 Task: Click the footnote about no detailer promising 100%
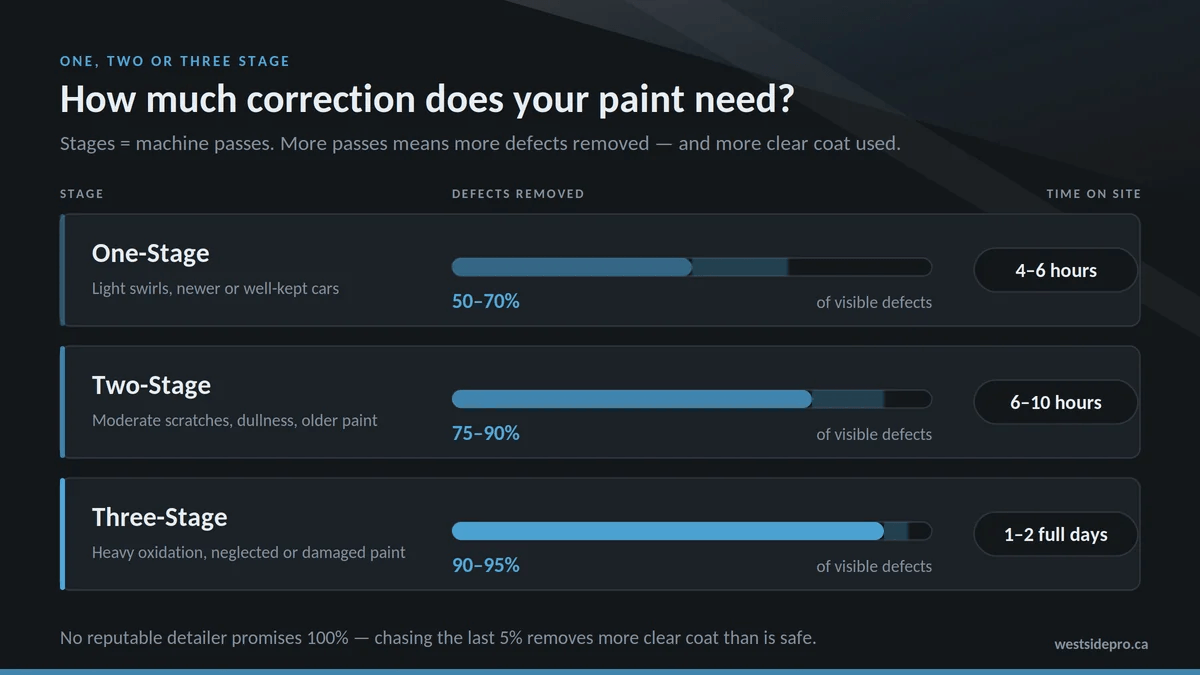(x=438, y=637)
